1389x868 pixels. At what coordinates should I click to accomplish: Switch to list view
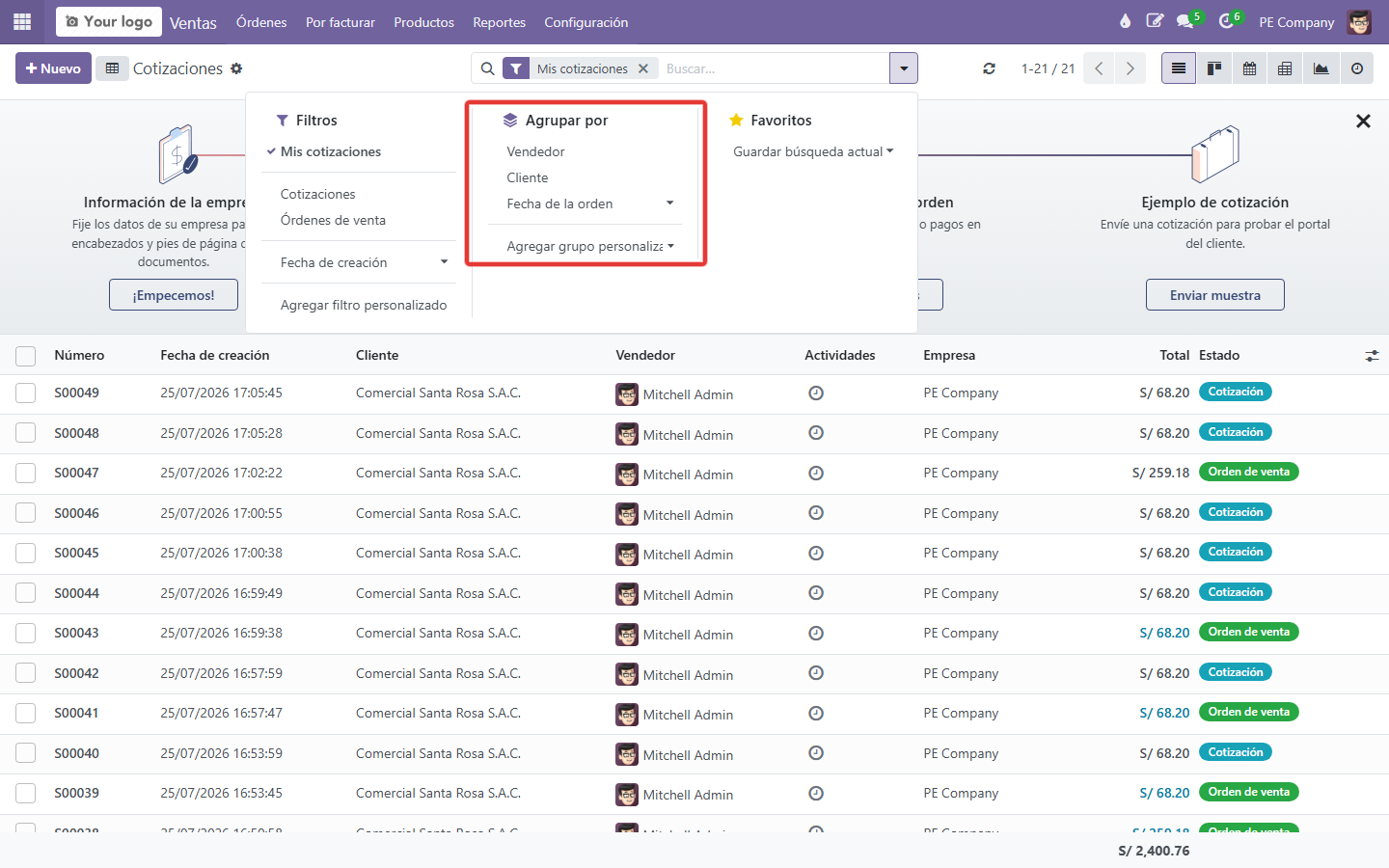pos(1179,68)
